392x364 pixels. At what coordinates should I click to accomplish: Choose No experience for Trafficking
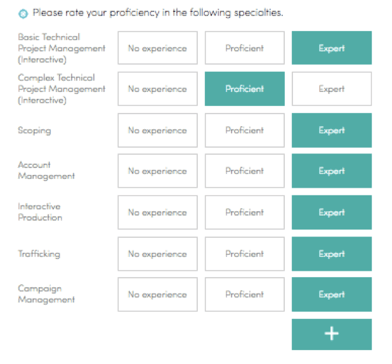click(158, 254)
